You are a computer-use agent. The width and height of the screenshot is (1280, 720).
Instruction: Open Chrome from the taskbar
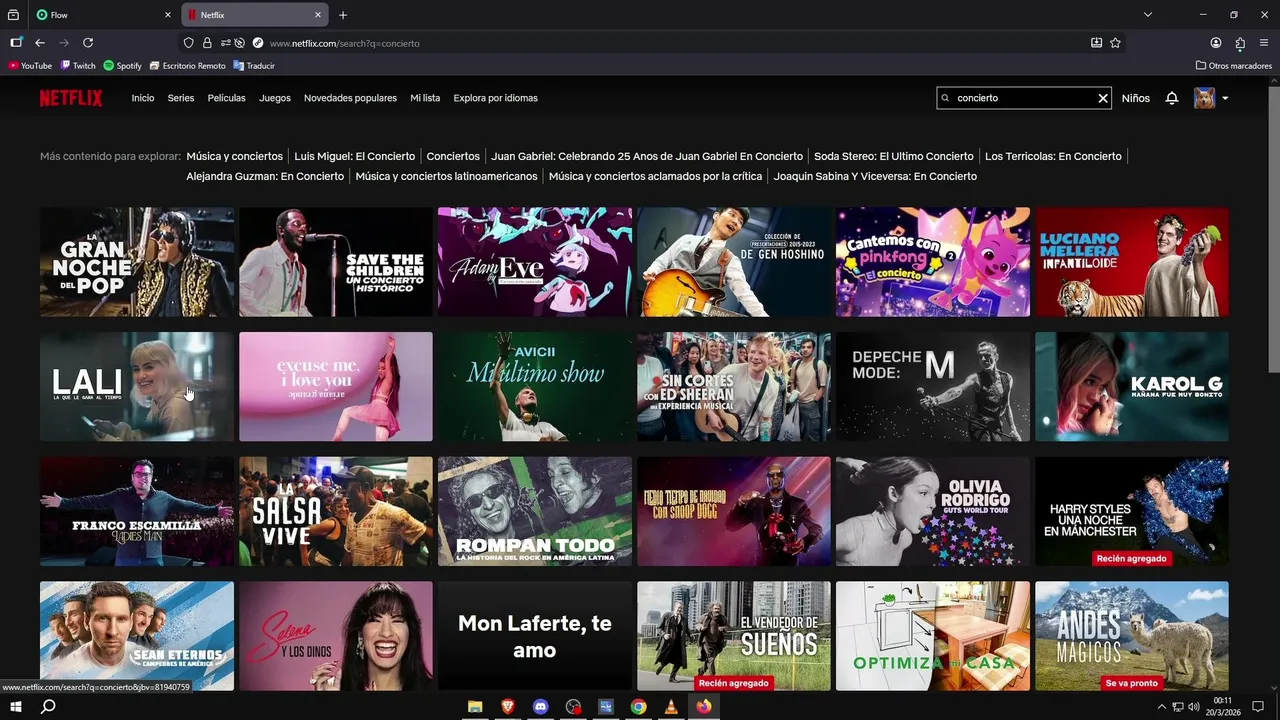[638, 707]
